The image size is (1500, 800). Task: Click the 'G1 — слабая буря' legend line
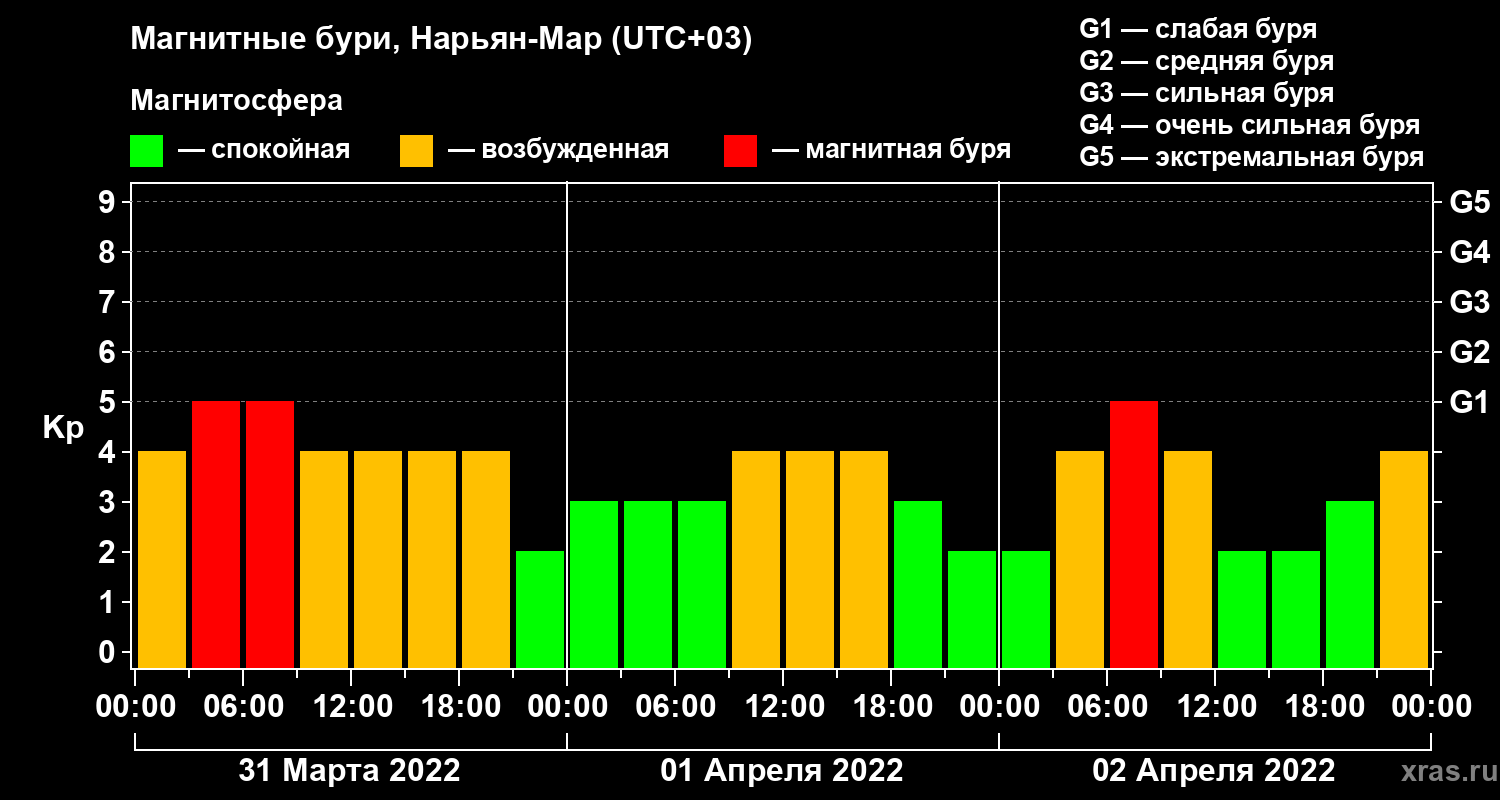coord(1198,29)
